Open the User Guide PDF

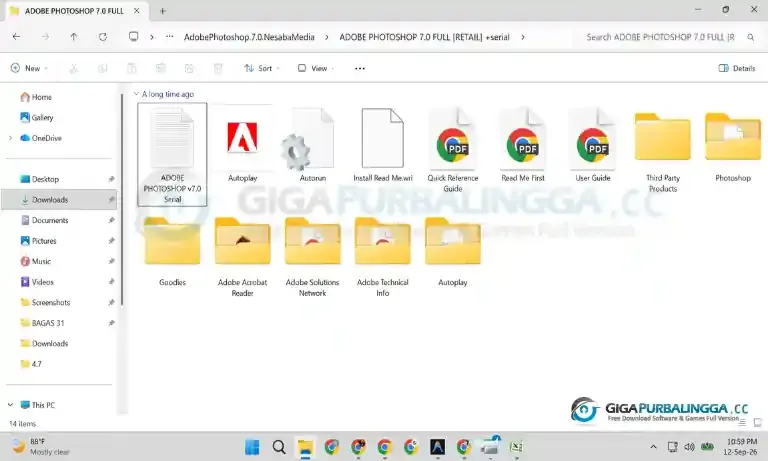click(x=593, y=145)
